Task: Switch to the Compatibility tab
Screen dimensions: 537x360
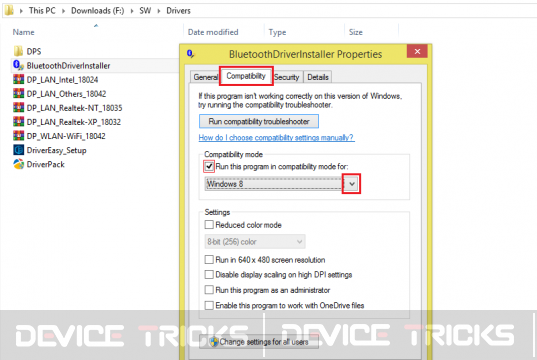Action: coord(246,76)
